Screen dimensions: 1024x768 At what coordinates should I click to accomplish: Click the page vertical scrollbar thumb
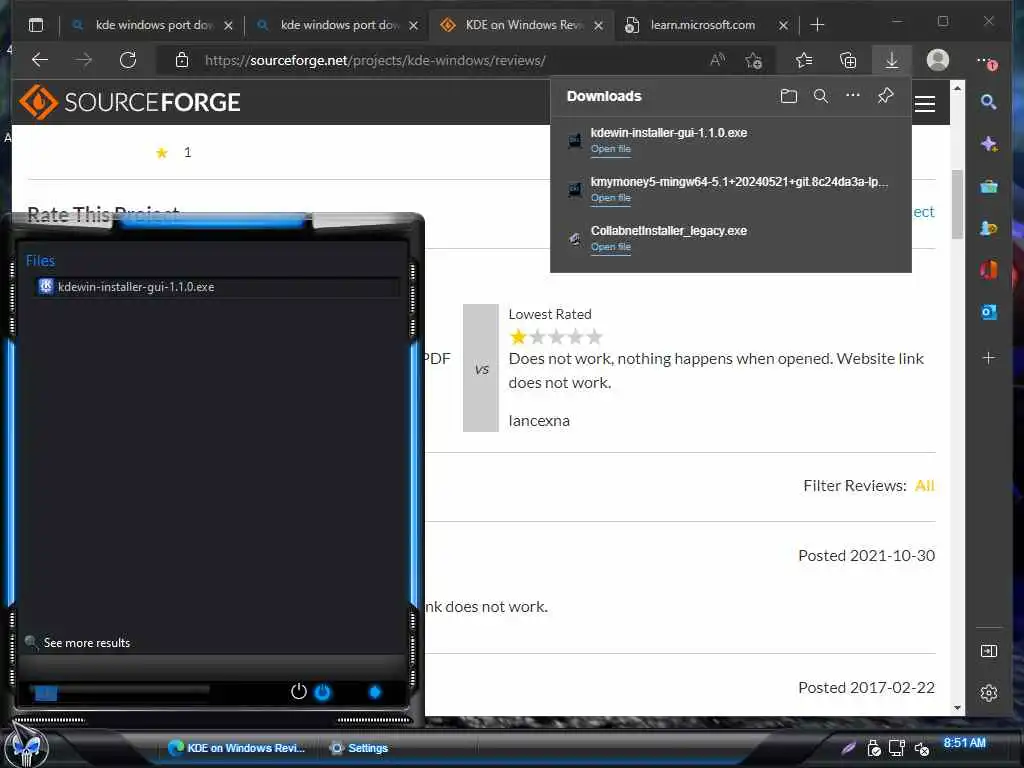coord(957,204)
